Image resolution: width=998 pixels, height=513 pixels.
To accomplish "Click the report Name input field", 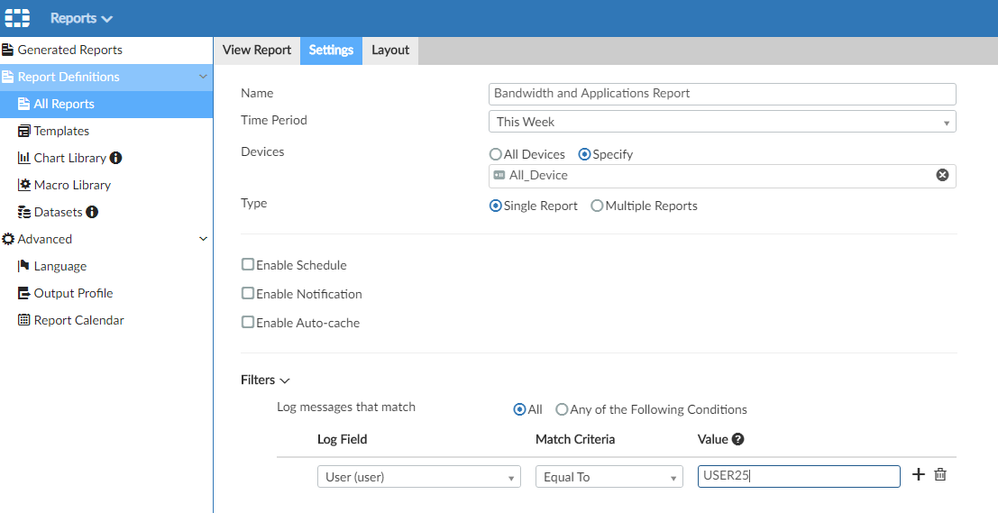I will click(x=722, y=94).
